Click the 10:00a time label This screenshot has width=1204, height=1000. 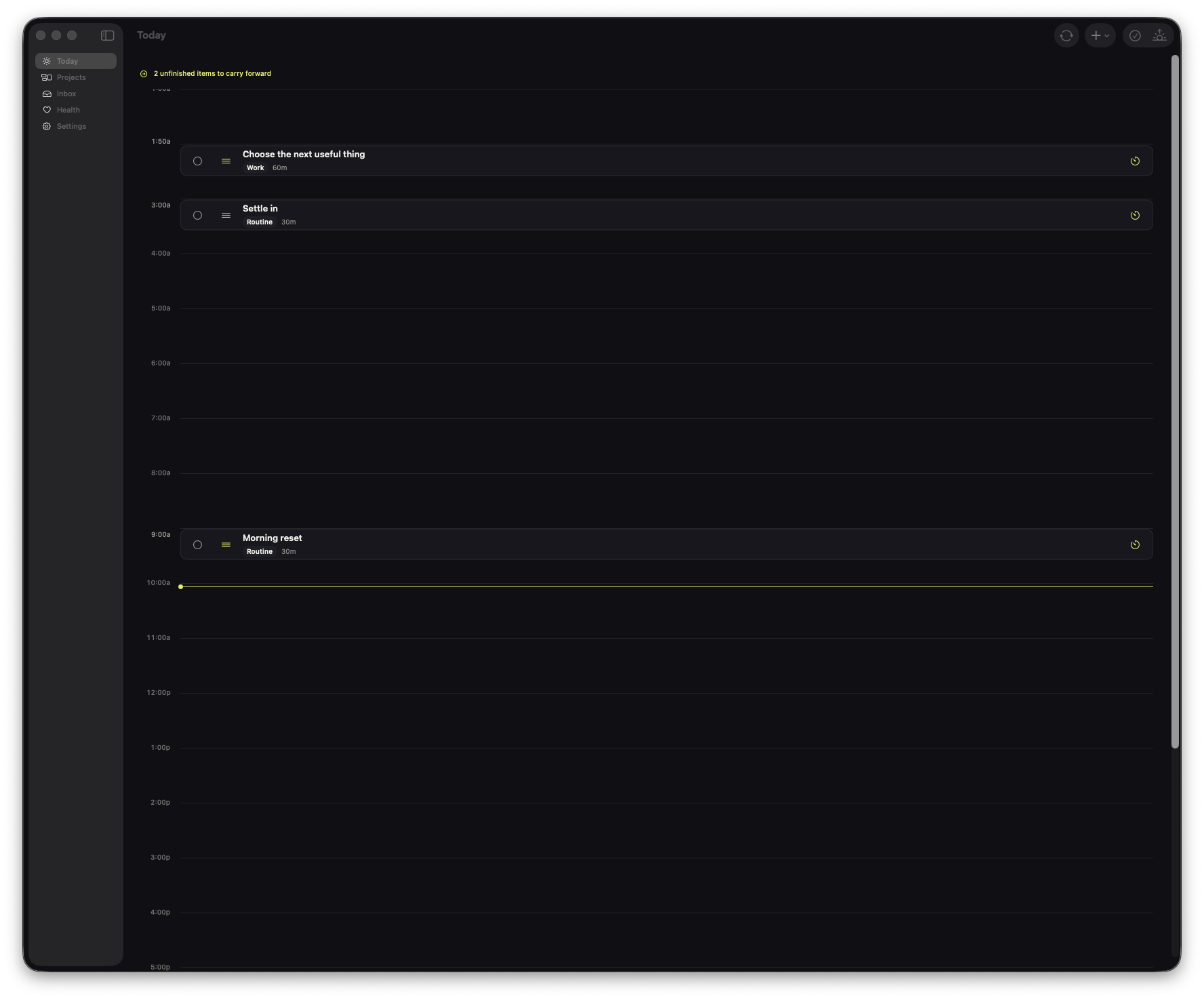[x=159, y=583]
